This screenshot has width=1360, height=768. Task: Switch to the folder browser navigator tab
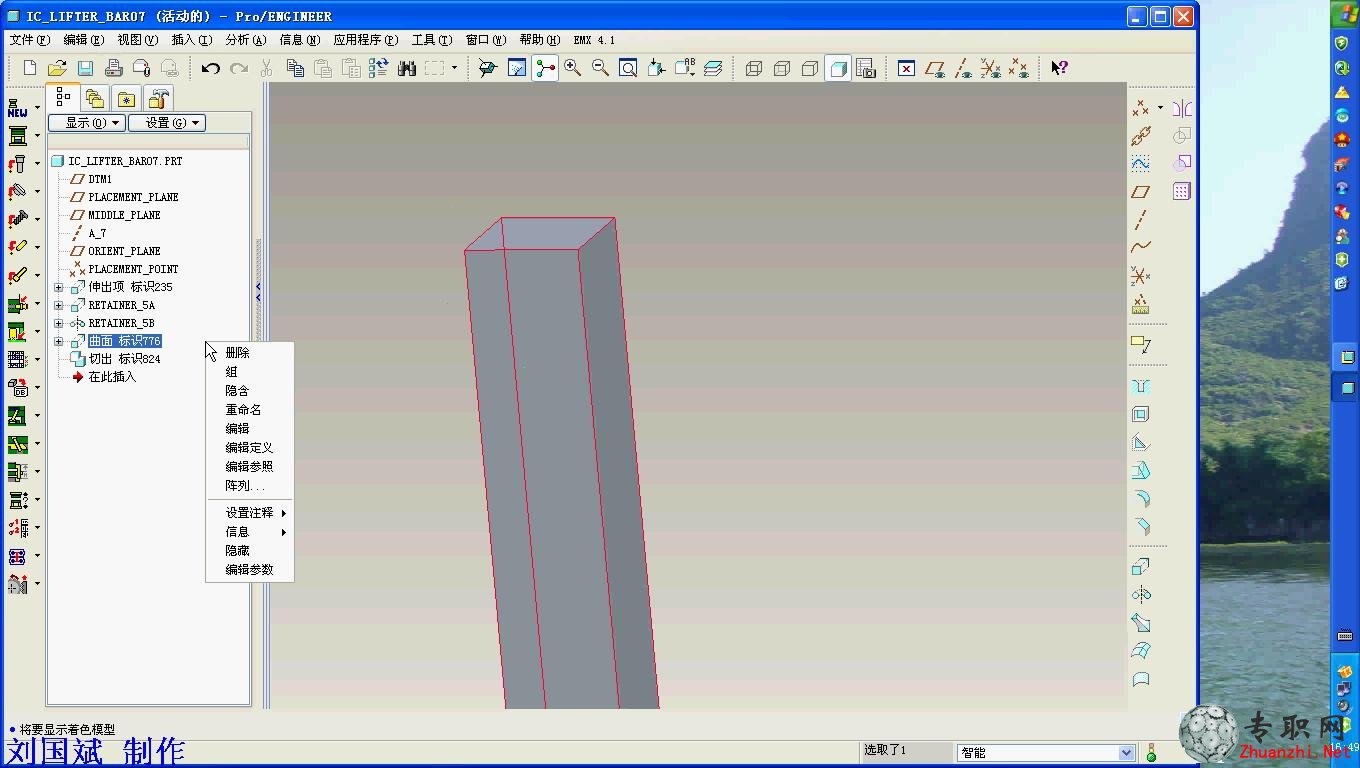point(95,98)
